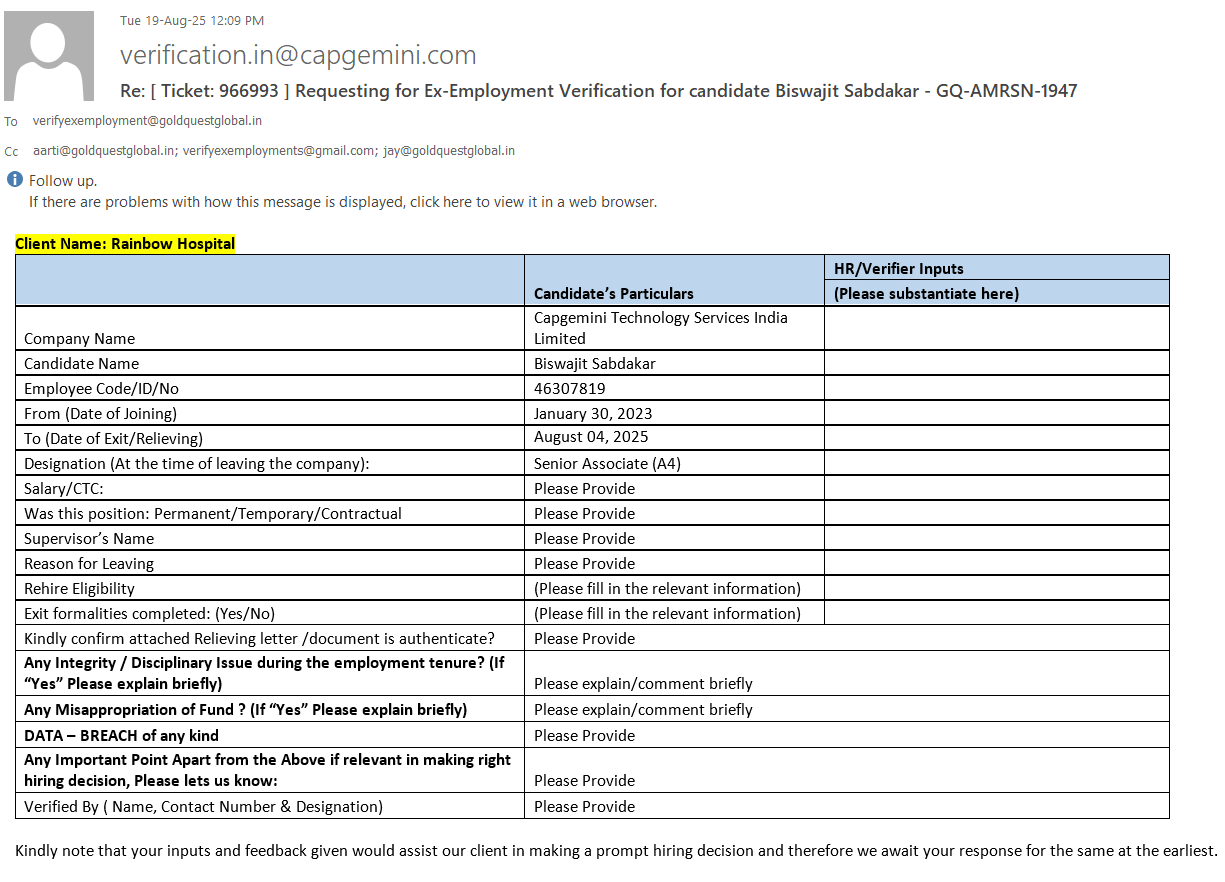Image resolution: width=1225 pixels, height=882 pixels.
Task: Click Please Provide in Verified By row
Action: pyautogui.click(x=584, y=807)
